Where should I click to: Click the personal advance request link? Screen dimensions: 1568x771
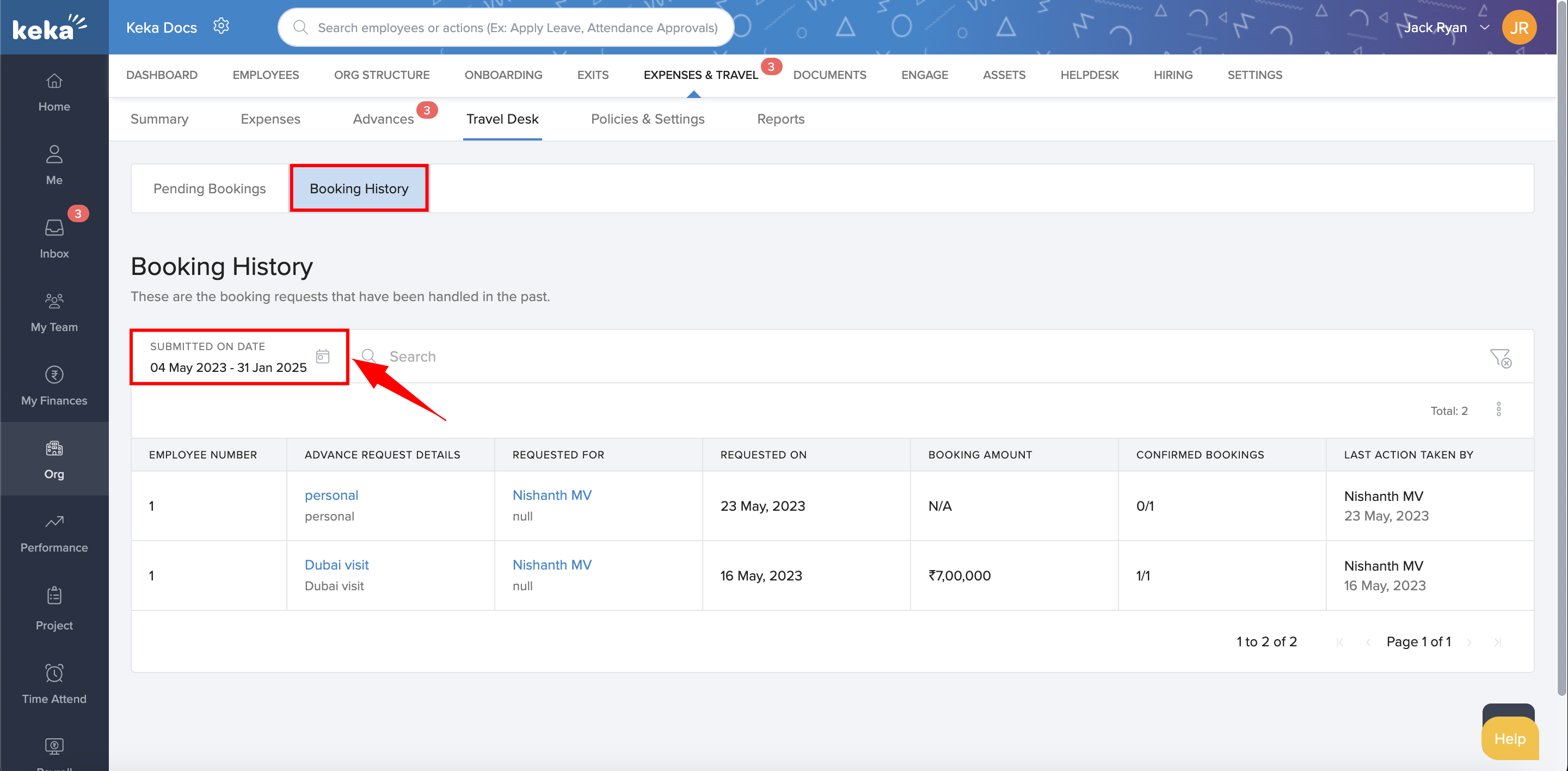(330, 494)
